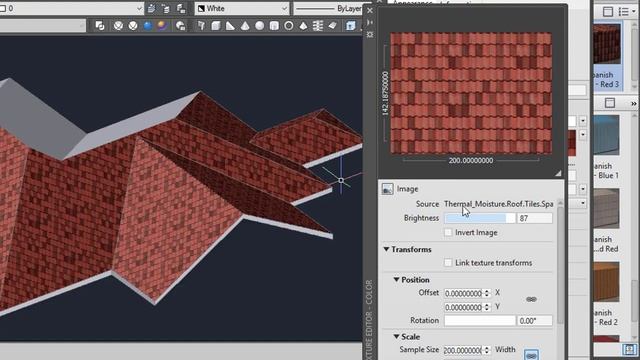The width and height of the screenshot is (640, 360).
Task: Click the roof tile texture preview image
Action: (x=471, y=93)
